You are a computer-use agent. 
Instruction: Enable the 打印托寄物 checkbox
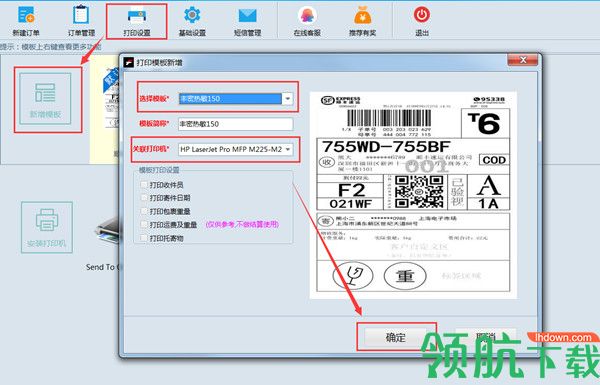(x=144, y=238)
